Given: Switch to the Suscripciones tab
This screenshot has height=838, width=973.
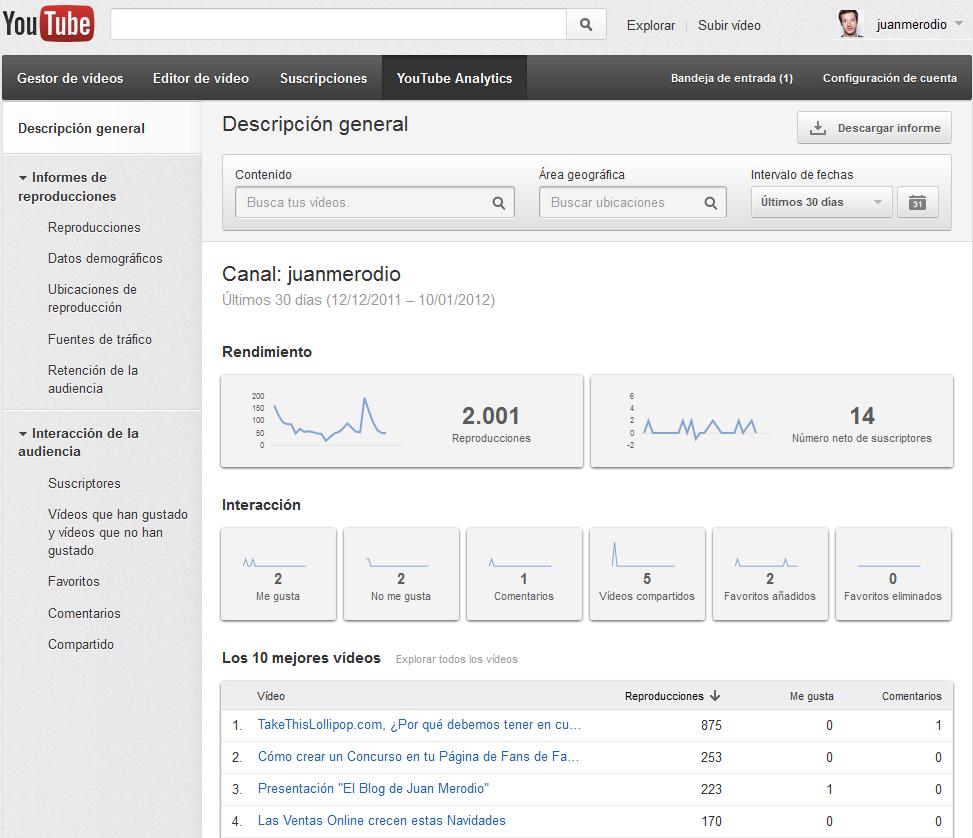Looking at the screenshot, I should pos(323,78).
